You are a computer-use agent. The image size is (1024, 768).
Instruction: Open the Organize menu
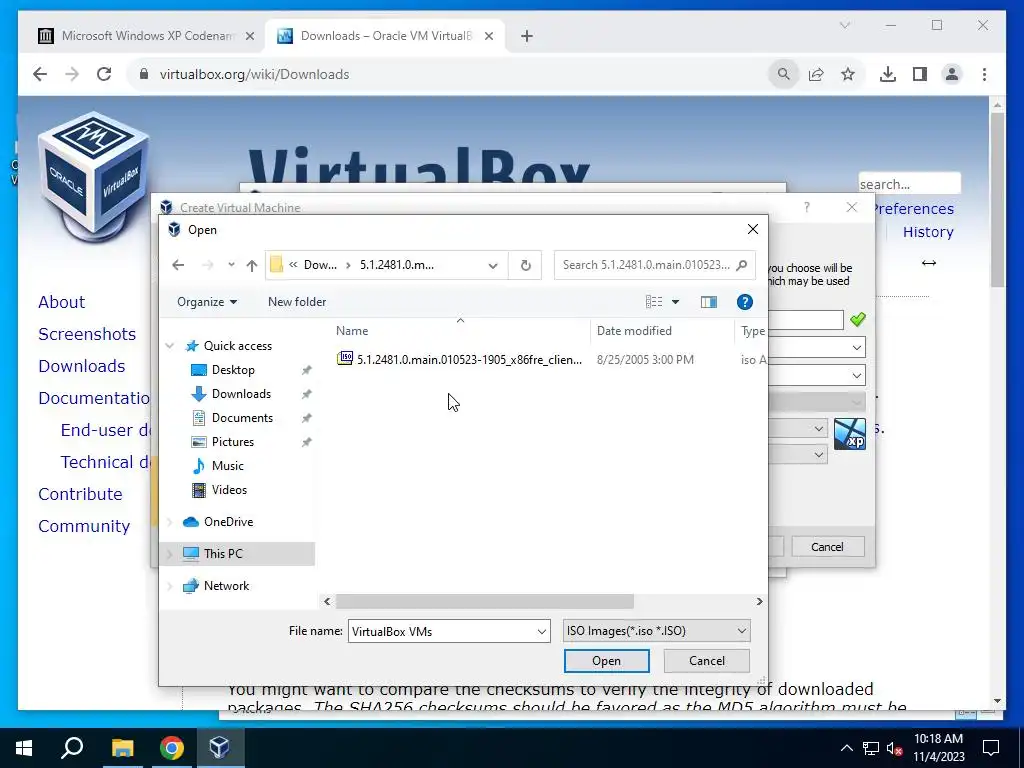(207, 302)
